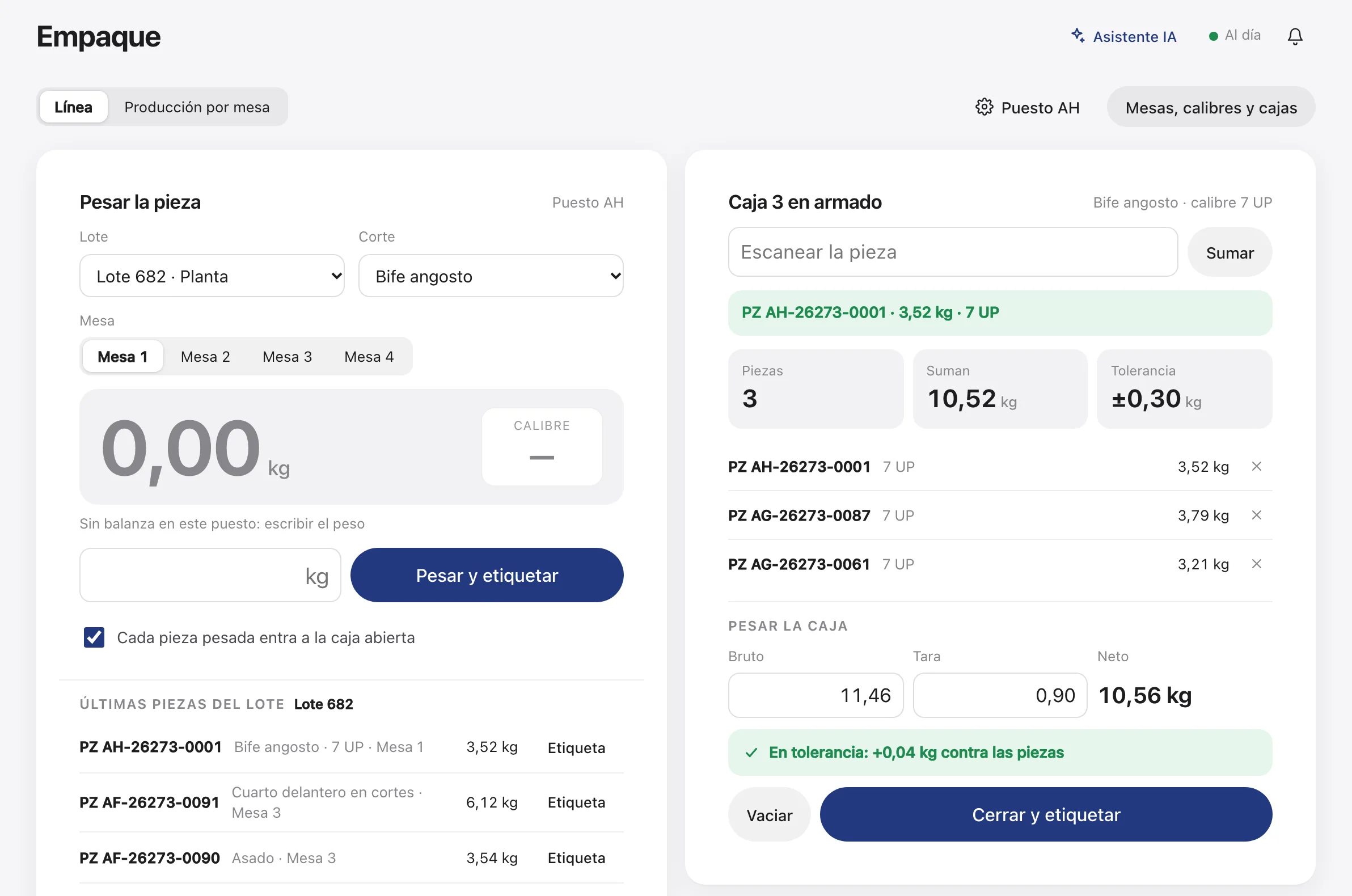Click the 3,79 kg weight value
The width and height of the screenshot is (1352, 896).
(x=1203, y=515)
